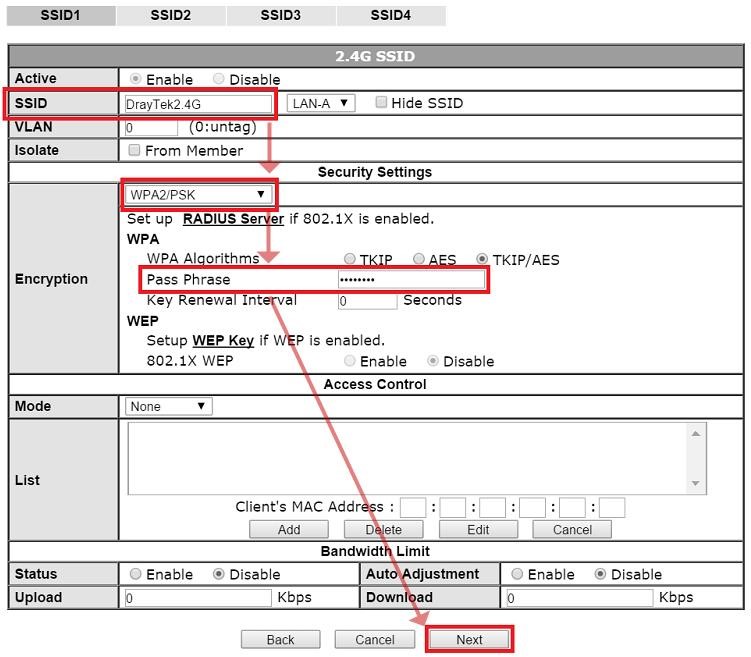Enable Bandwidth Limit Status radio
Screen dimensions: 751x657
click(135, 574)
